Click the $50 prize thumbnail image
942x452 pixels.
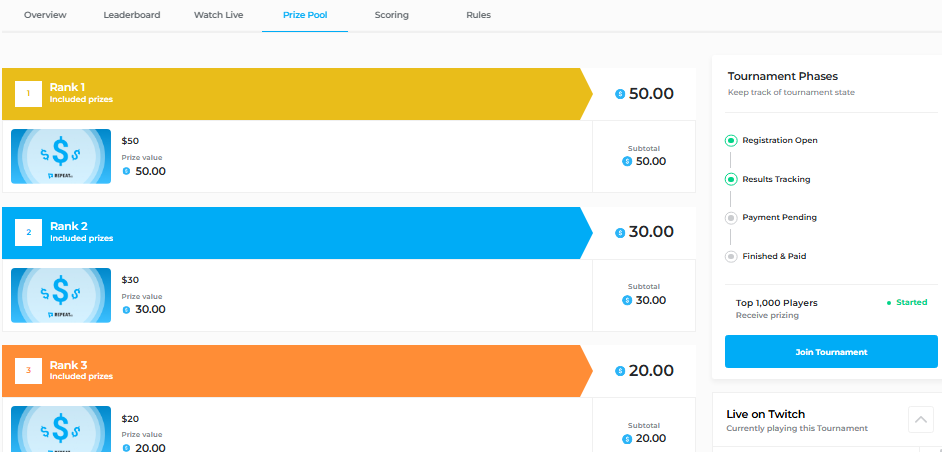pyautogui.click(x=61, y=156)
